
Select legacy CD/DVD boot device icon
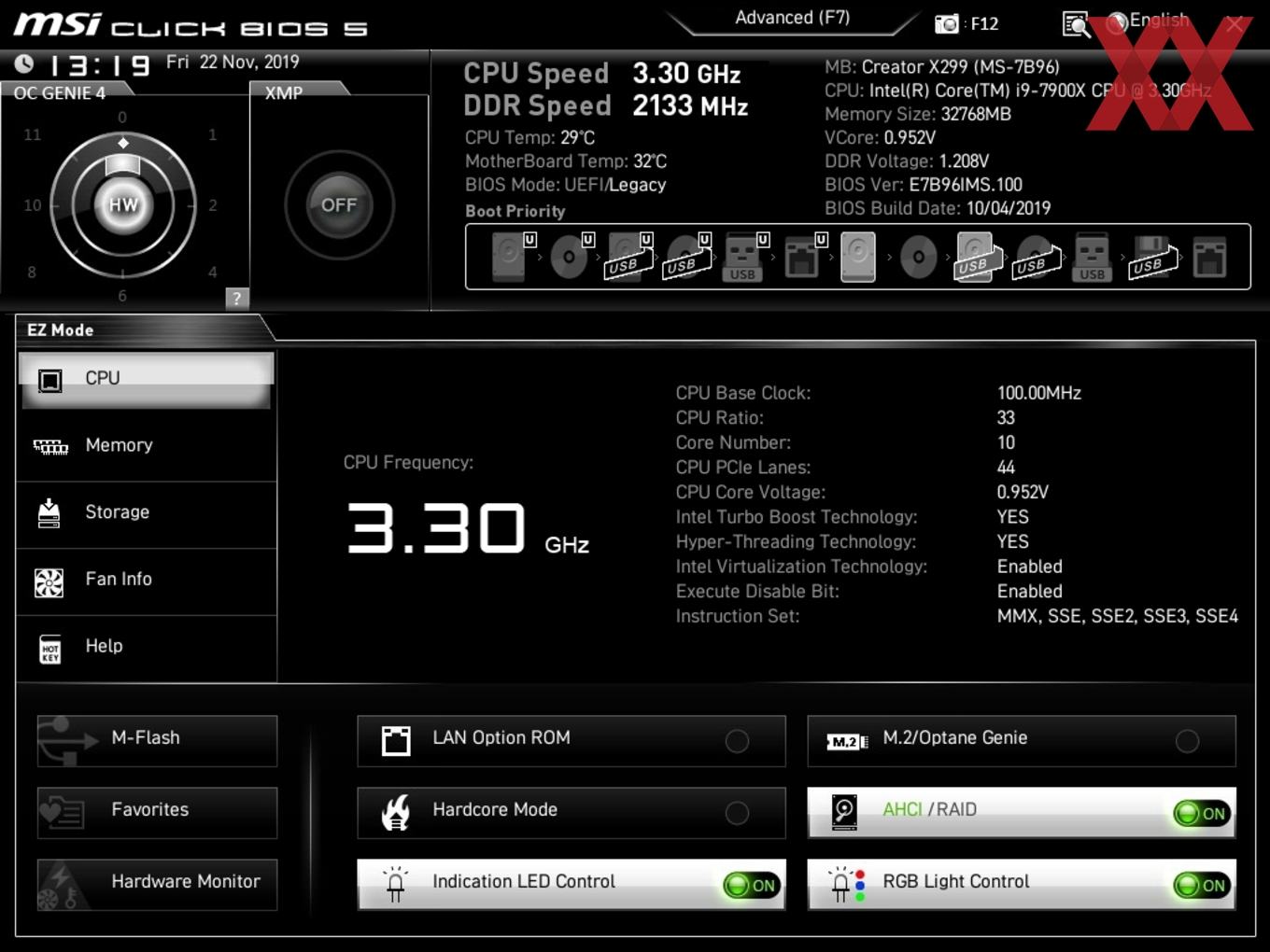[x=918, y=257]
